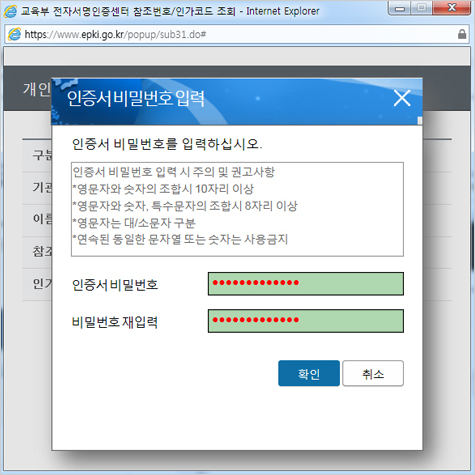The image size is (475, 475).
Task: Focus the 비밀번호 재입력 confirmation field
Action: tap(306, 321)
